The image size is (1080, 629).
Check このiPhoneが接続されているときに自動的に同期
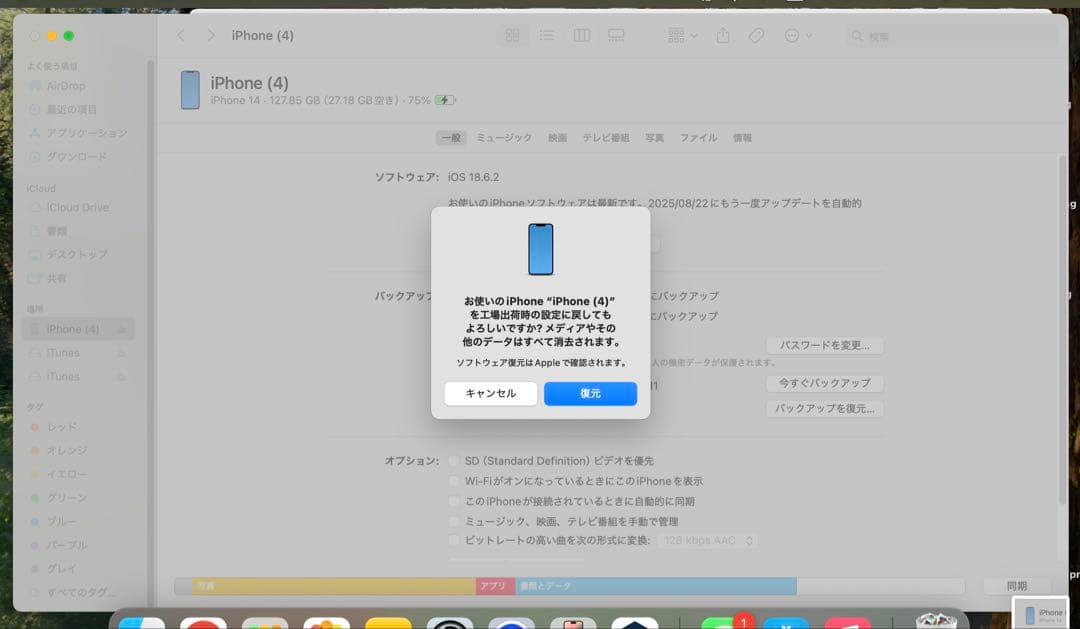point(454,501)
